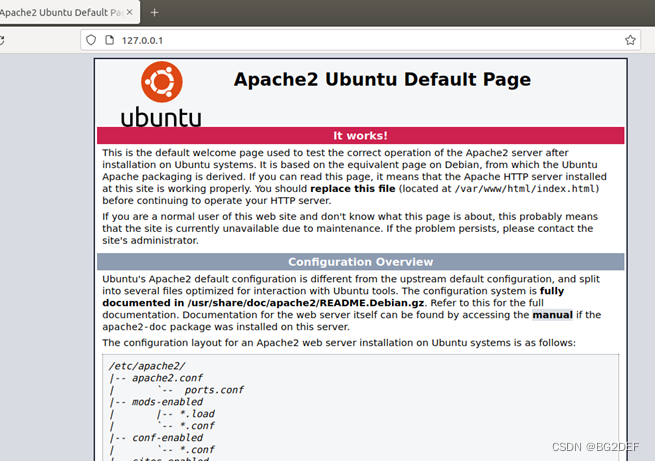Select the Apache2 Ubuntu Default Page tab

tap(69, 13)
